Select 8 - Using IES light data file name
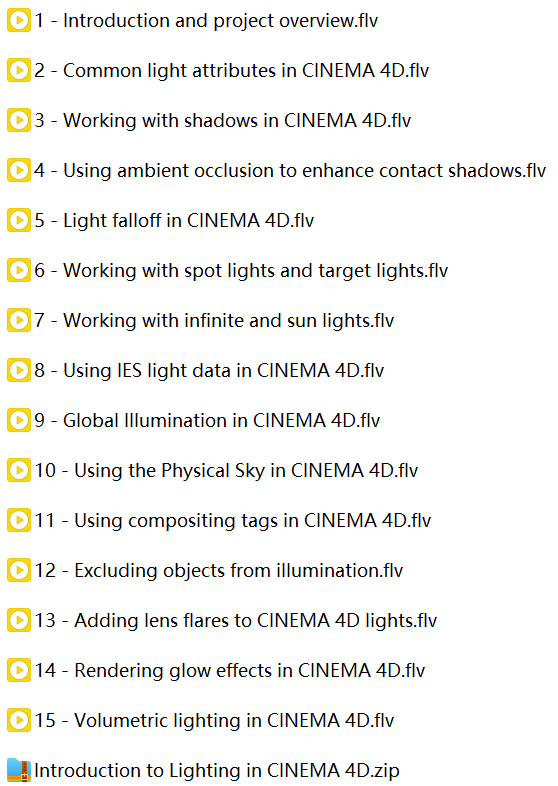 [209, 370]
